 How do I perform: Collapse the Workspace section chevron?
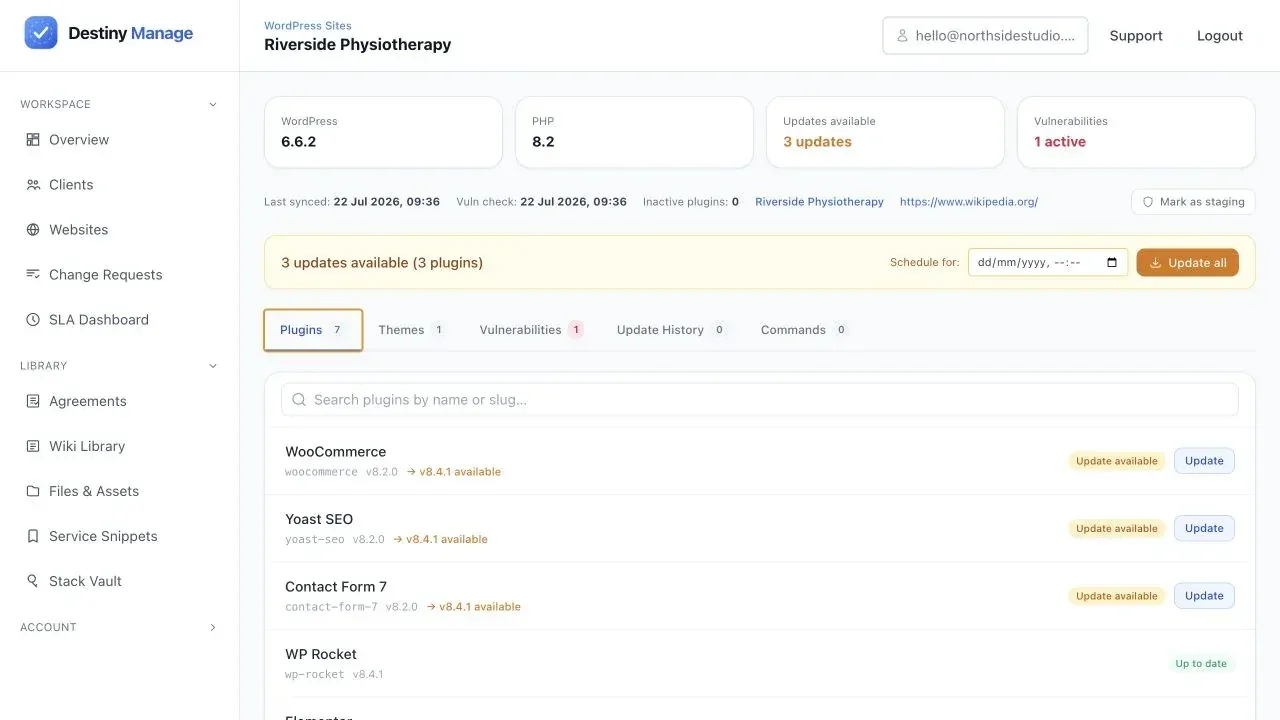(212, 104)
